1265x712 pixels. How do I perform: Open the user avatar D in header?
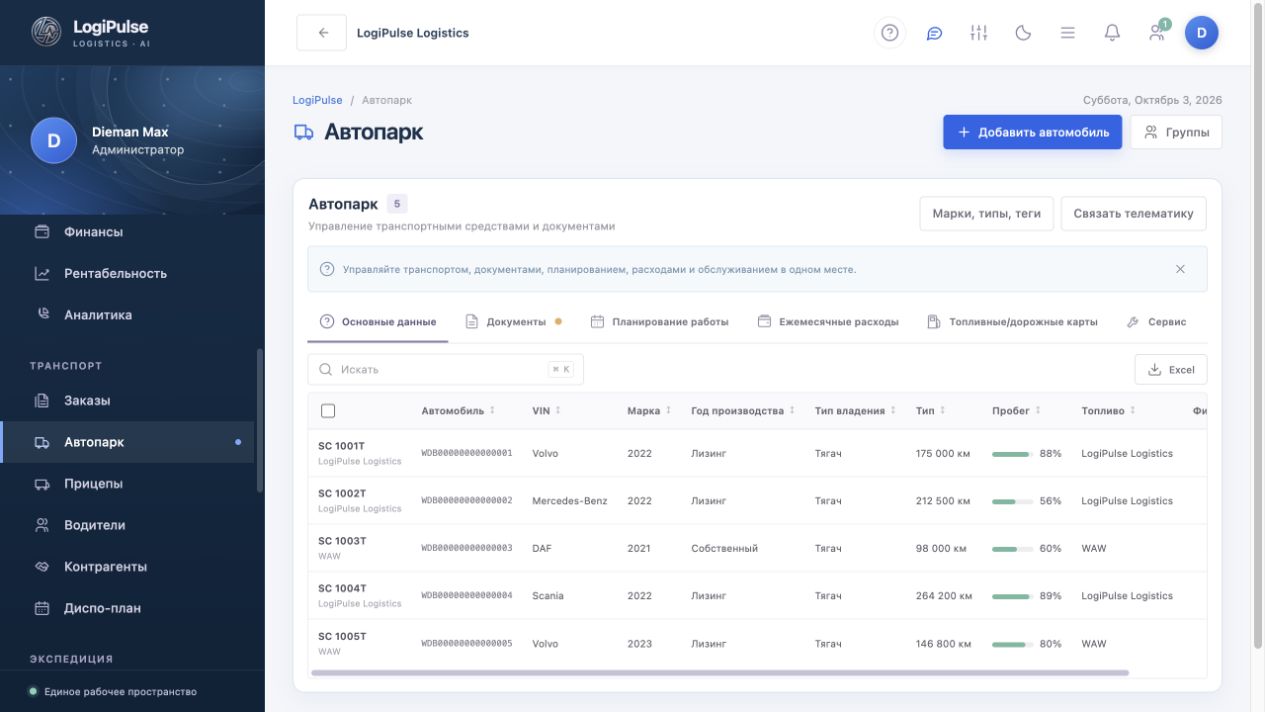(1201, 33)
